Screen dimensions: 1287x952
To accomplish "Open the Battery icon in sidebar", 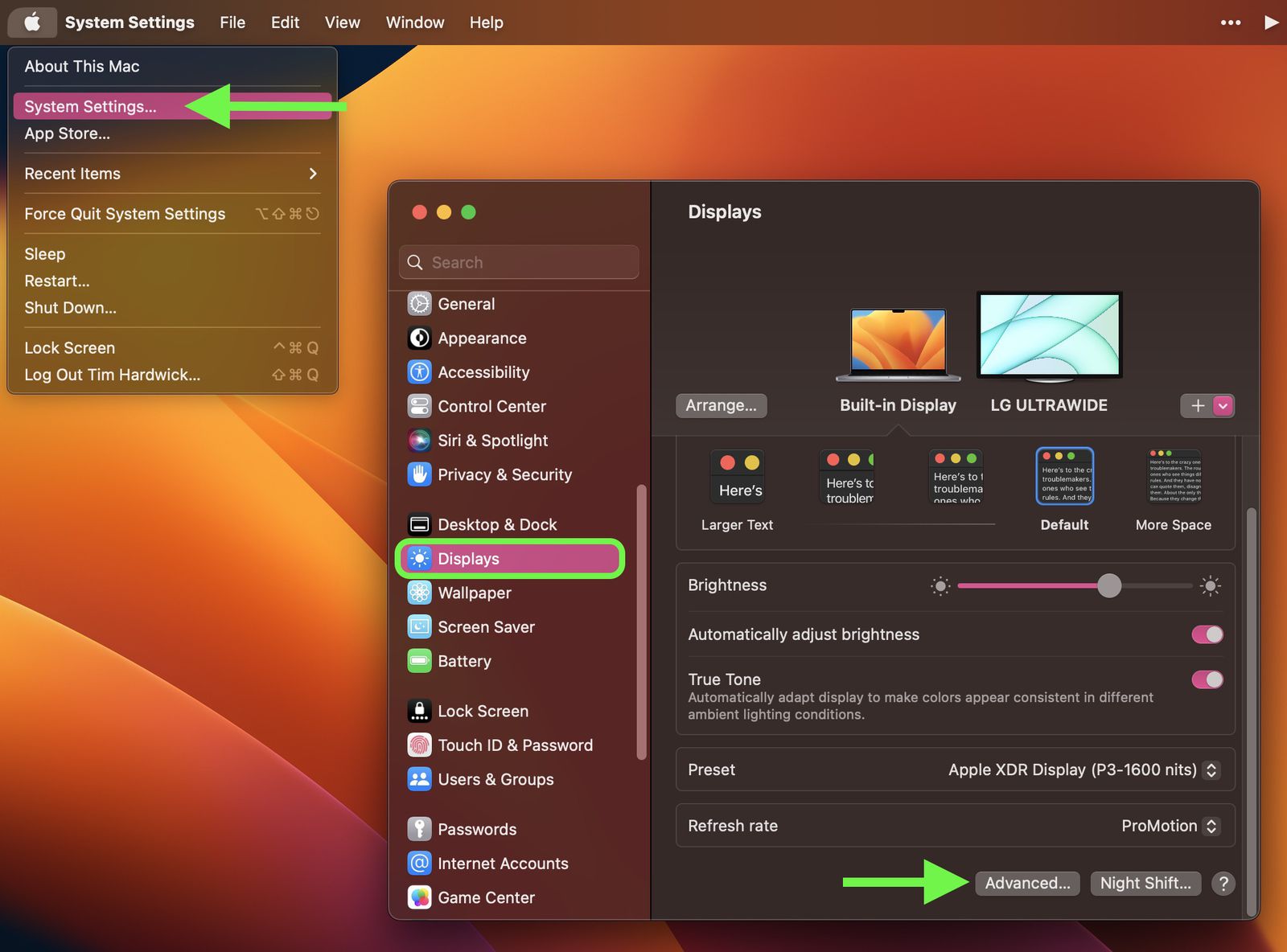I will (419, 661).
